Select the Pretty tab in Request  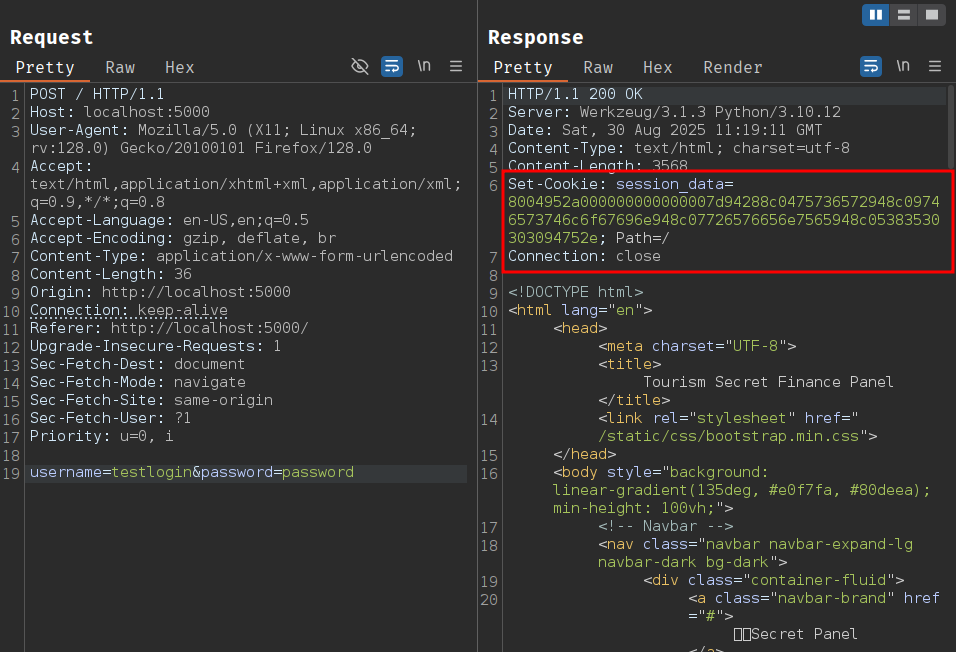coord(45,67)
